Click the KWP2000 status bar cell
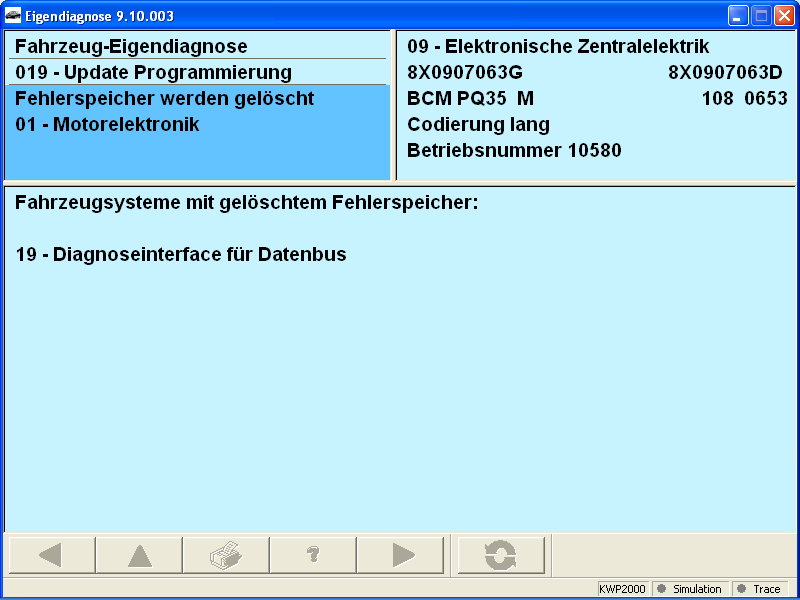 tap(623, 589)
